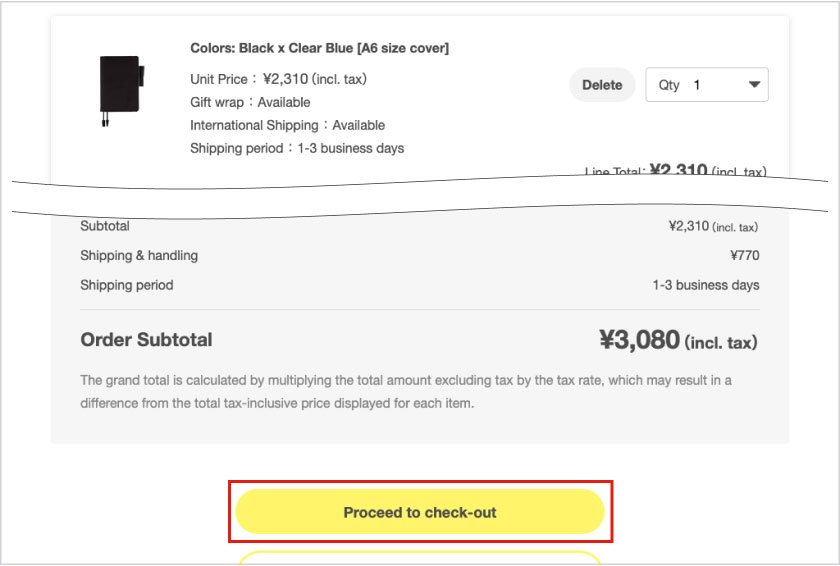Screen dimensions: 840x566
Task: Delete the Black x Clear Blue item
Action: tap(602, 85)
